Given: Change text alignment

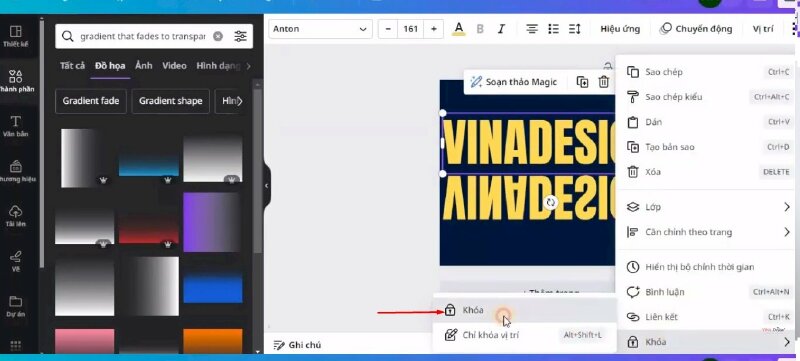Looking at the screenshot, I should pos(532,29).
